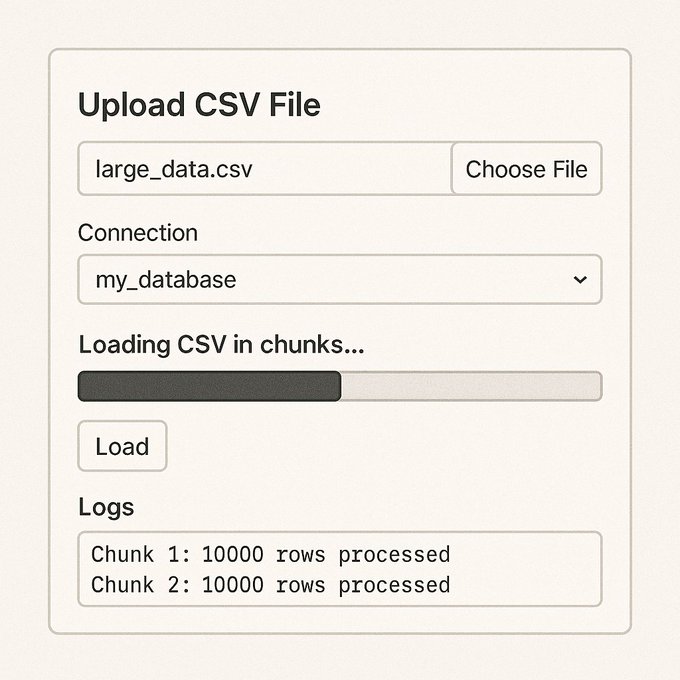Click the large_data.csv filename text
680x680 pixels.
[x=174, y=170]
